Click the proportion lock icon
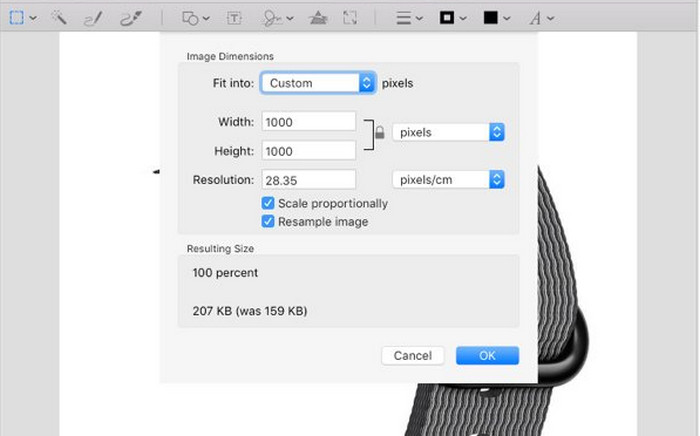The image size is (700, 436). pos(379,133)
